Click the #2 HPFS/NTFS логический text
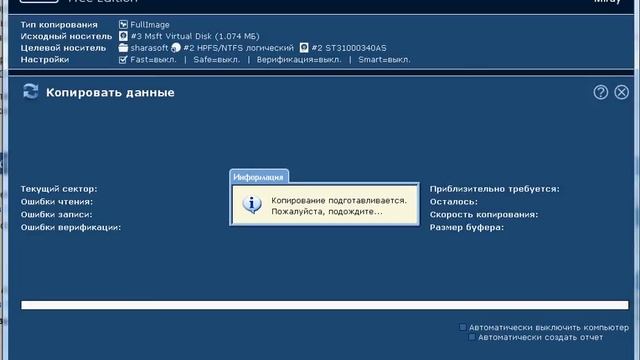 (238, 48)
